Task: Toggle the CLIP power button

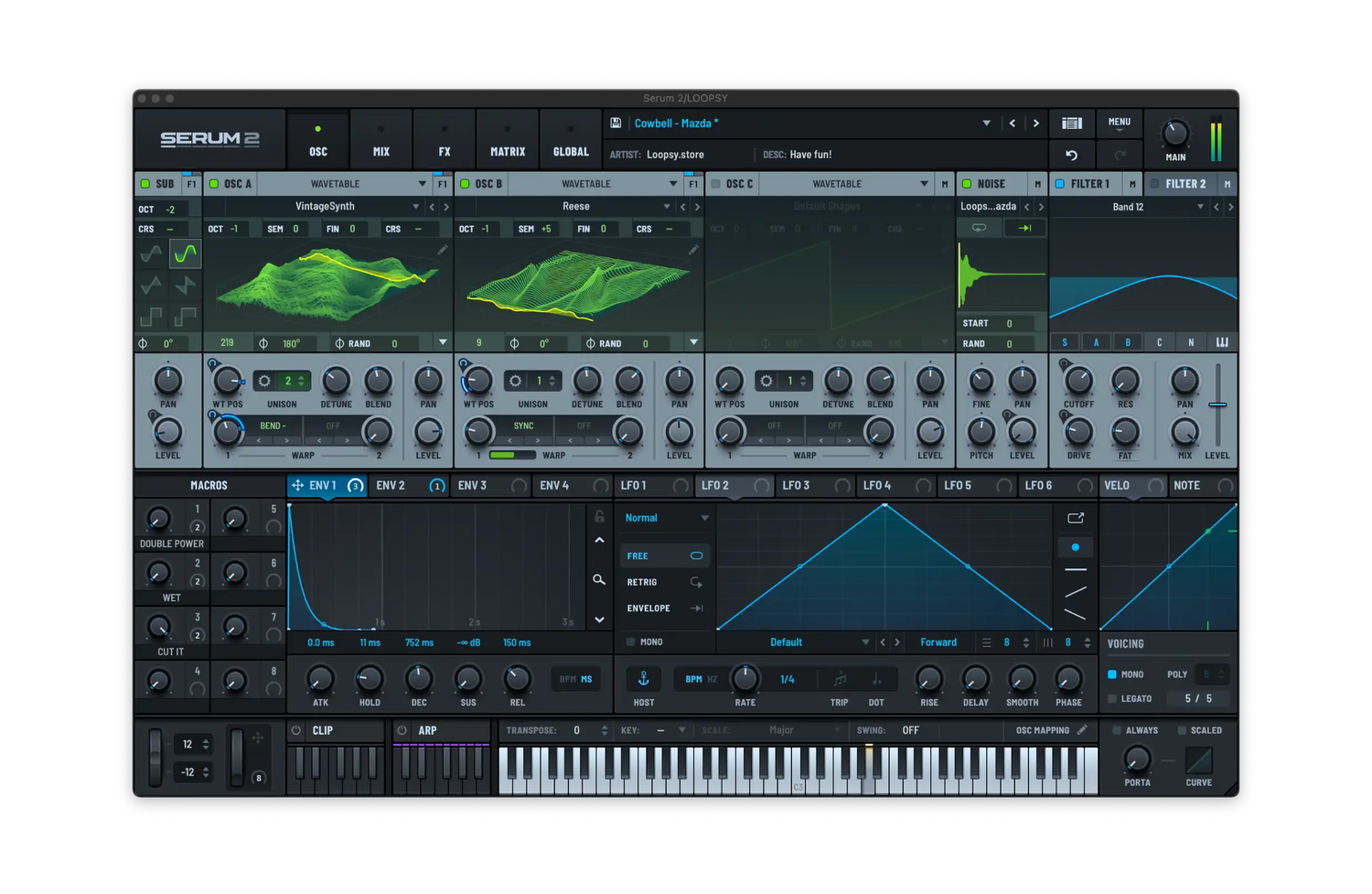Action: pos(296,730)
